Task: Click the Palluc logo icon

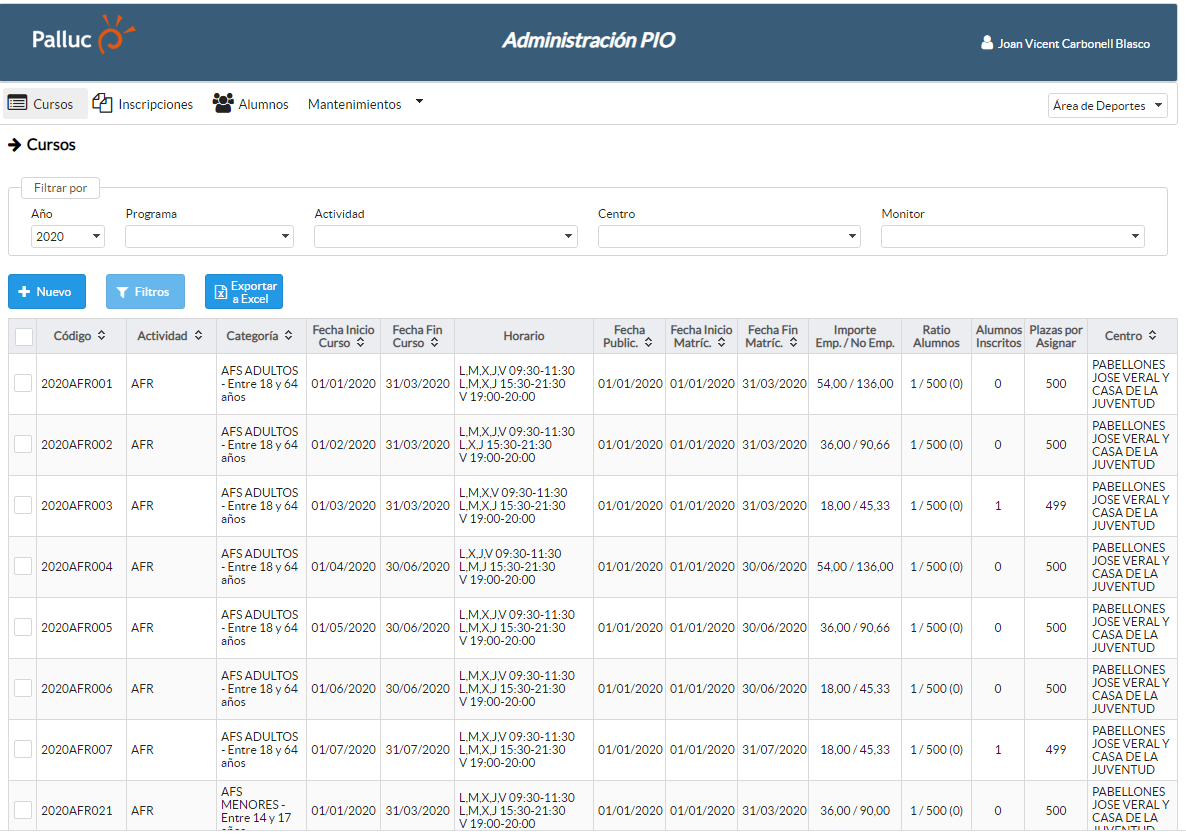Action: click(115, 36)
